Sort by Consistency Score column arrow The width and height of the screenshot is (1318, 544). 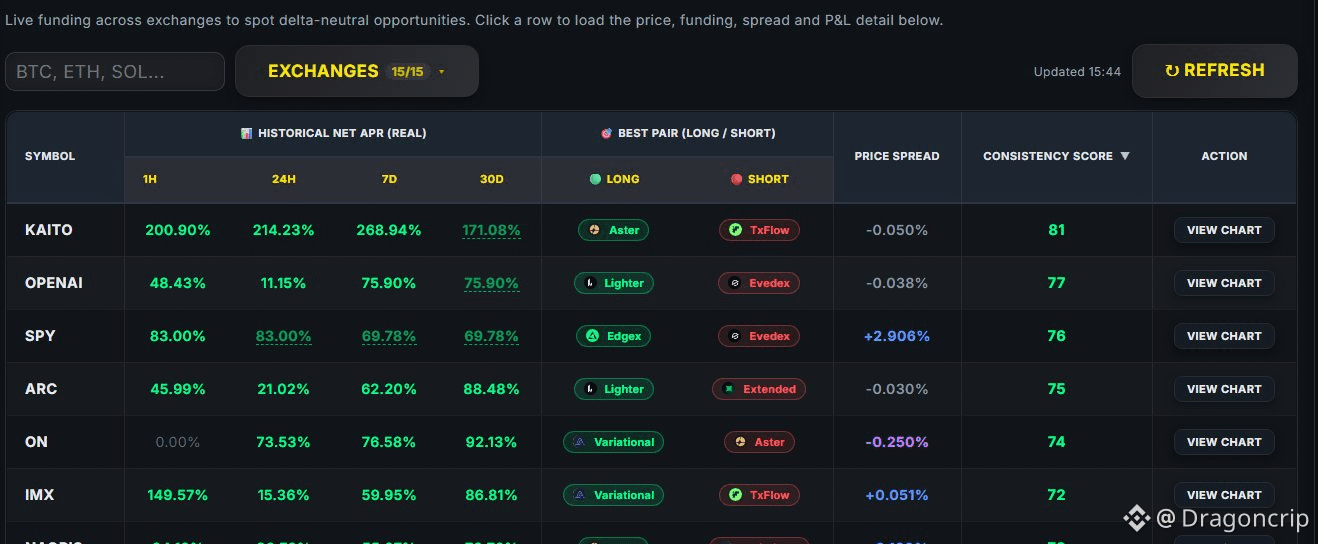1125,156
